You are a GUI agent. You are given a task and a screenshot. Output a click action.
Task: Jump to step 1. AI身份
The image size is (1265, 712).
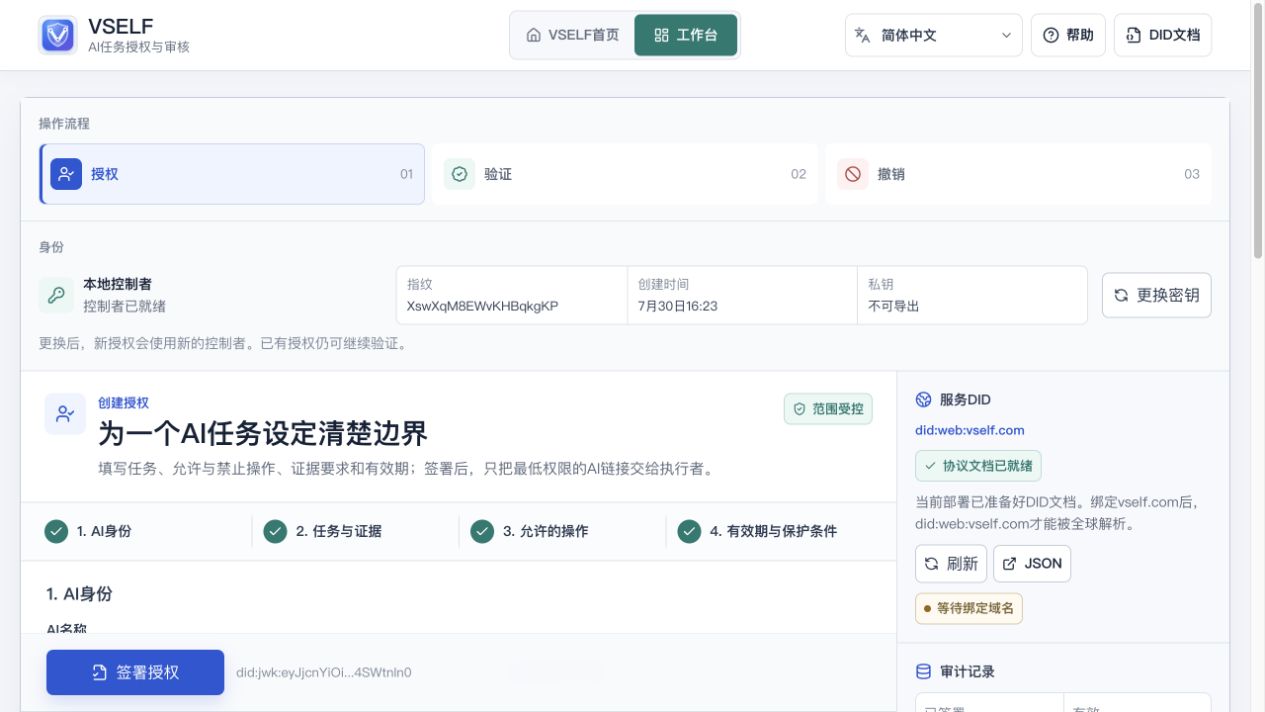(104, 531)
